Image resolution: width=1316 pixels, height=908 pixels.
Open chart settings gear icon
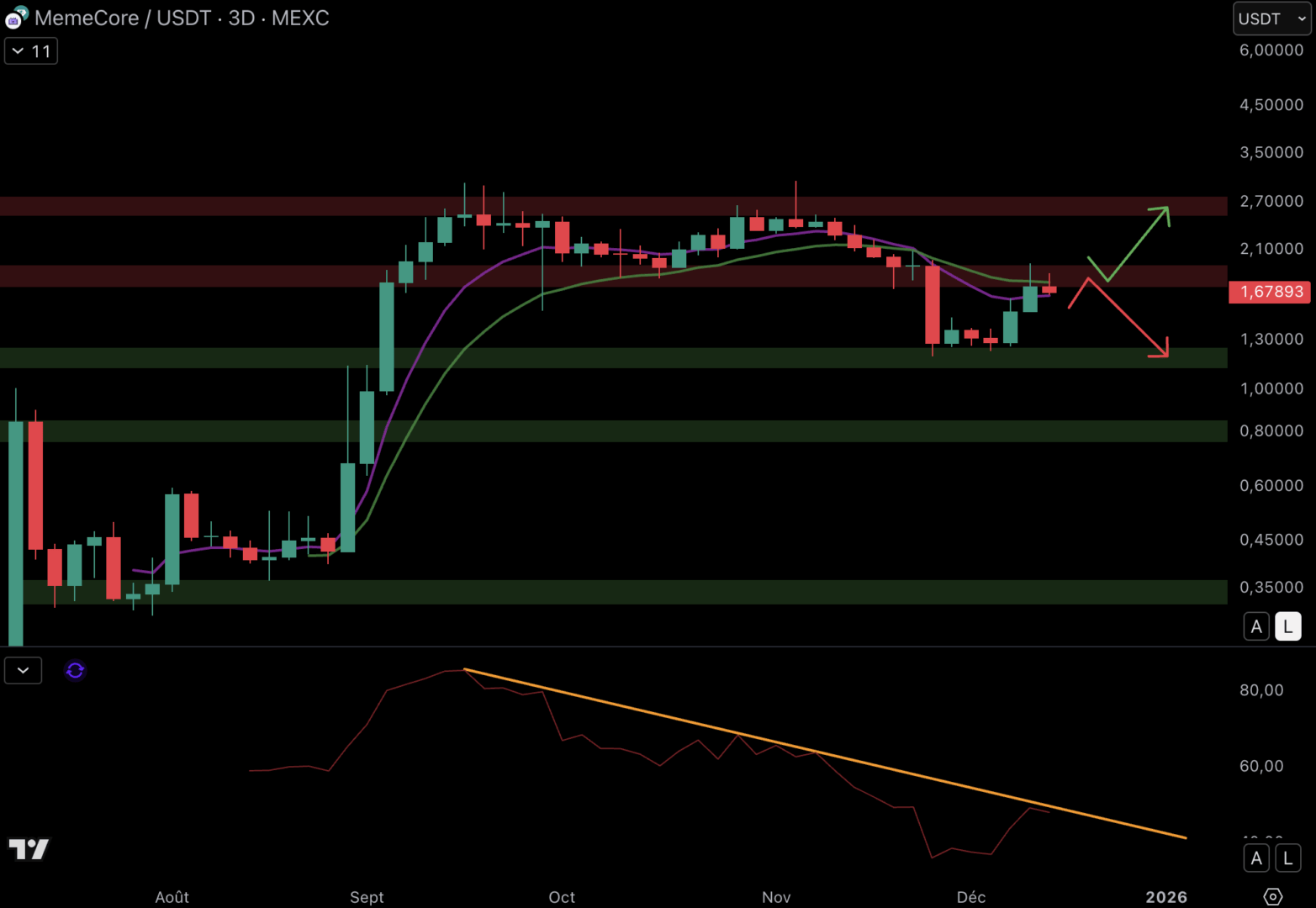pos(1272,896)
